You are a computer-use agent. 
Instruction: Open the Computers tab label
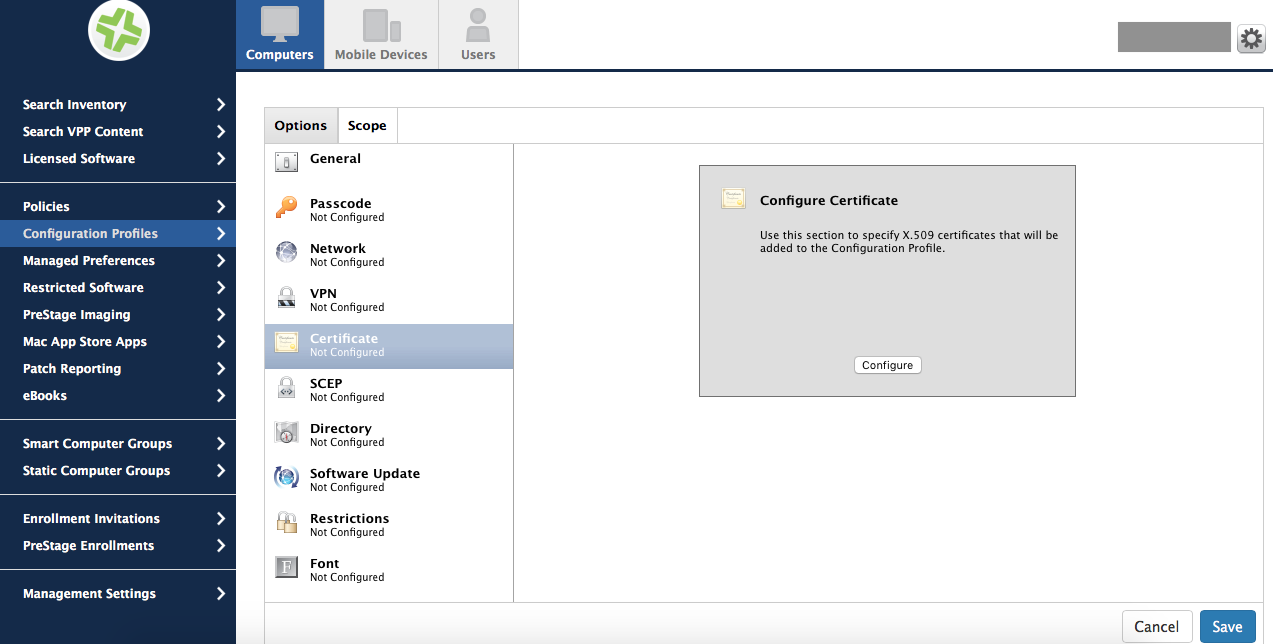(x=280, y=55)
